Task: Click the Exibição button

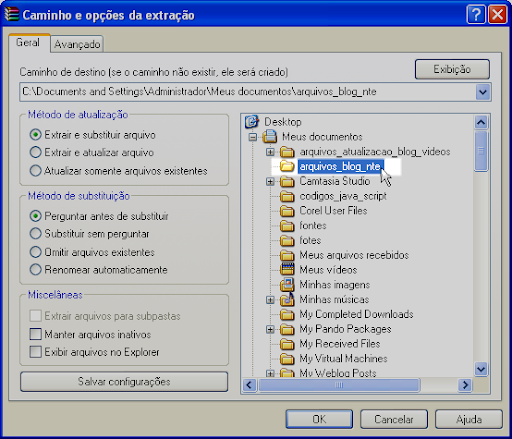Action: click(452, 69)
